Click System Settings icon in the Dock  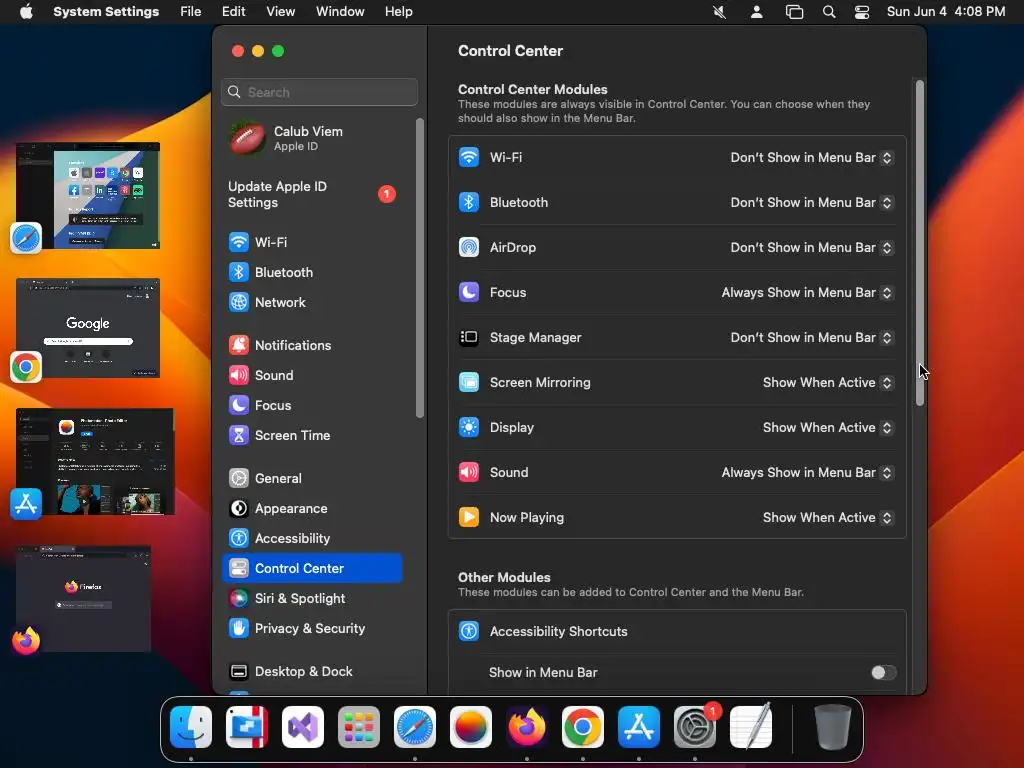point(695,727)
